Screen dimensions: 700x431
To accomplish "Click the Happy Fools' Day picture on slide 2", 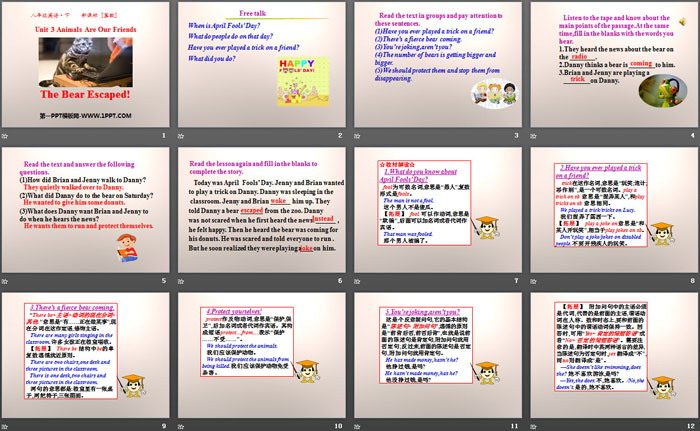I will [x=303, y=81].
